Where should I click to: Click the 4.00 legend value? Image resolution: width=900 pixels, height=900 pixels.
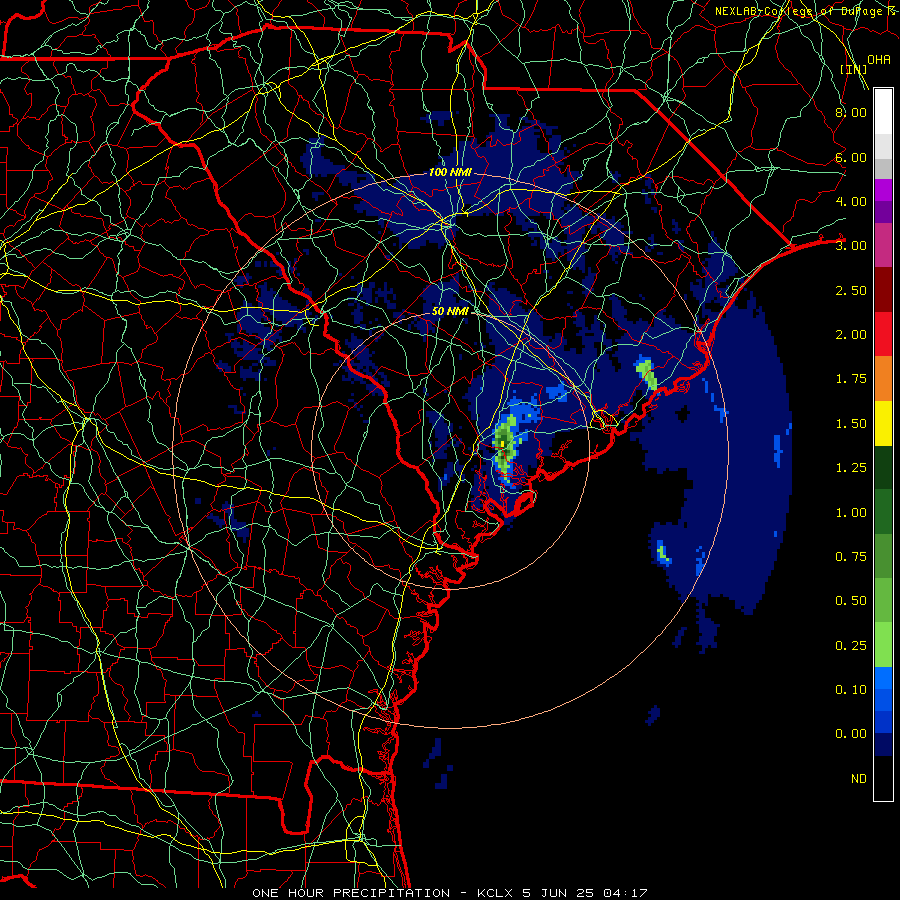click(850, 201)
